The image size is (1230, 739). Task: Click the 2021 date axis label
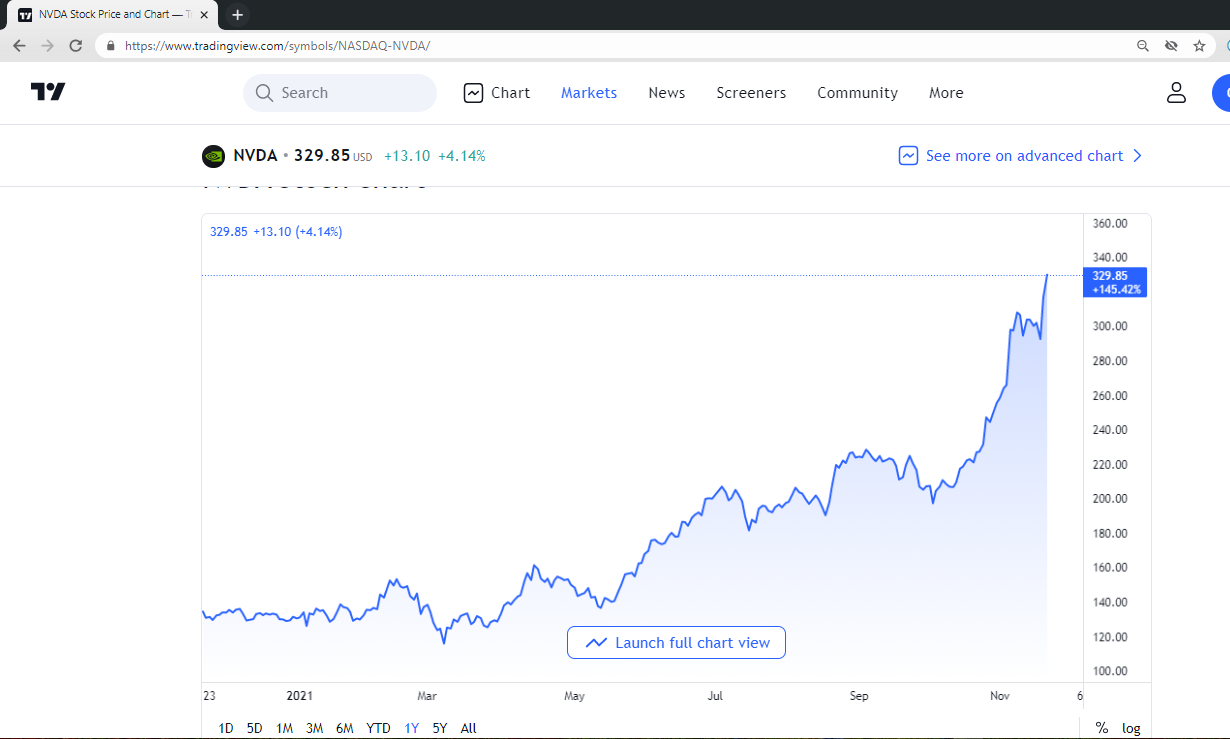300,695
